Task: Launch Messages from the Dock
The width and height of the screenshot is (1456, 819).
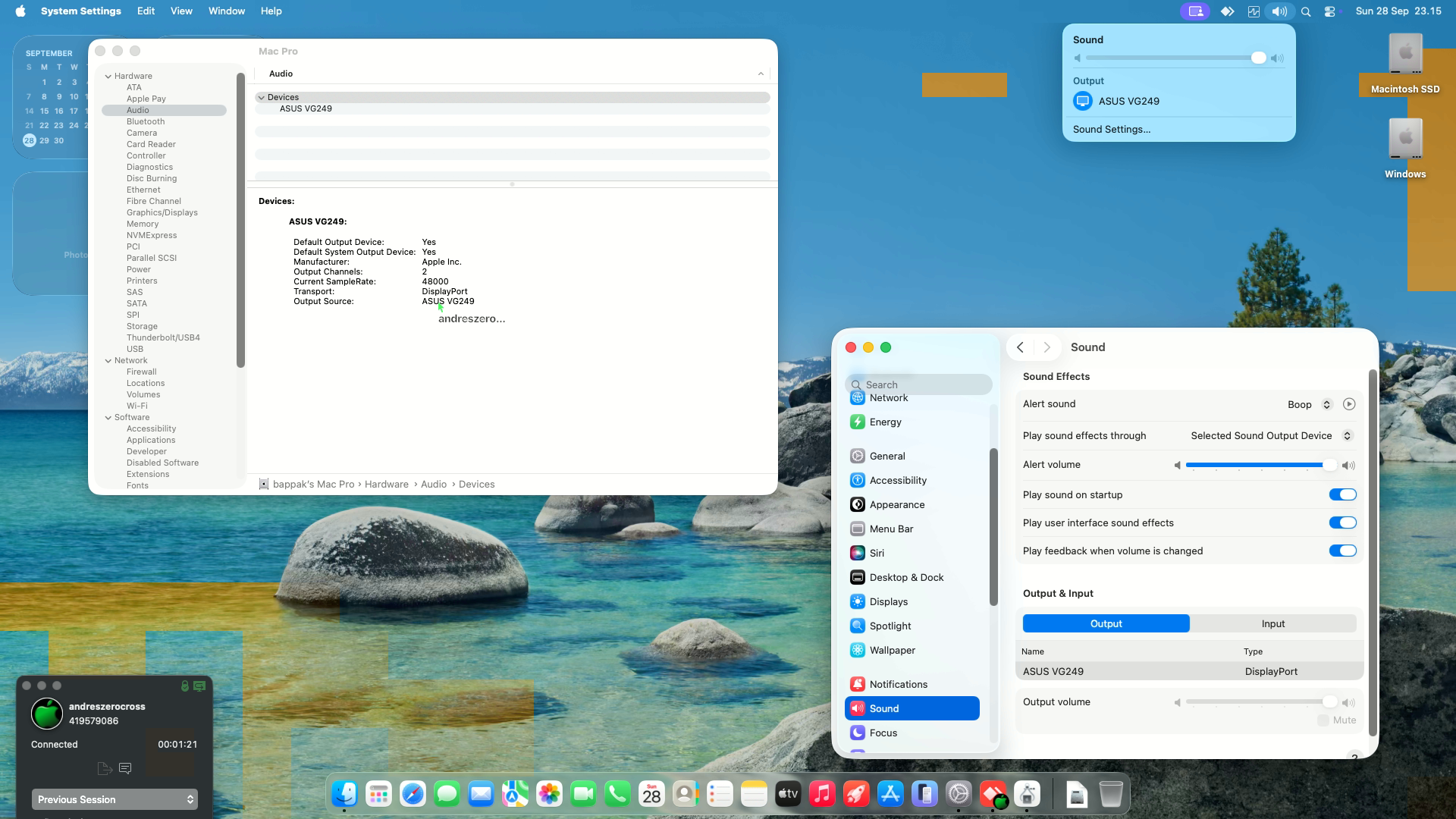Action: (x=447, y=794)
